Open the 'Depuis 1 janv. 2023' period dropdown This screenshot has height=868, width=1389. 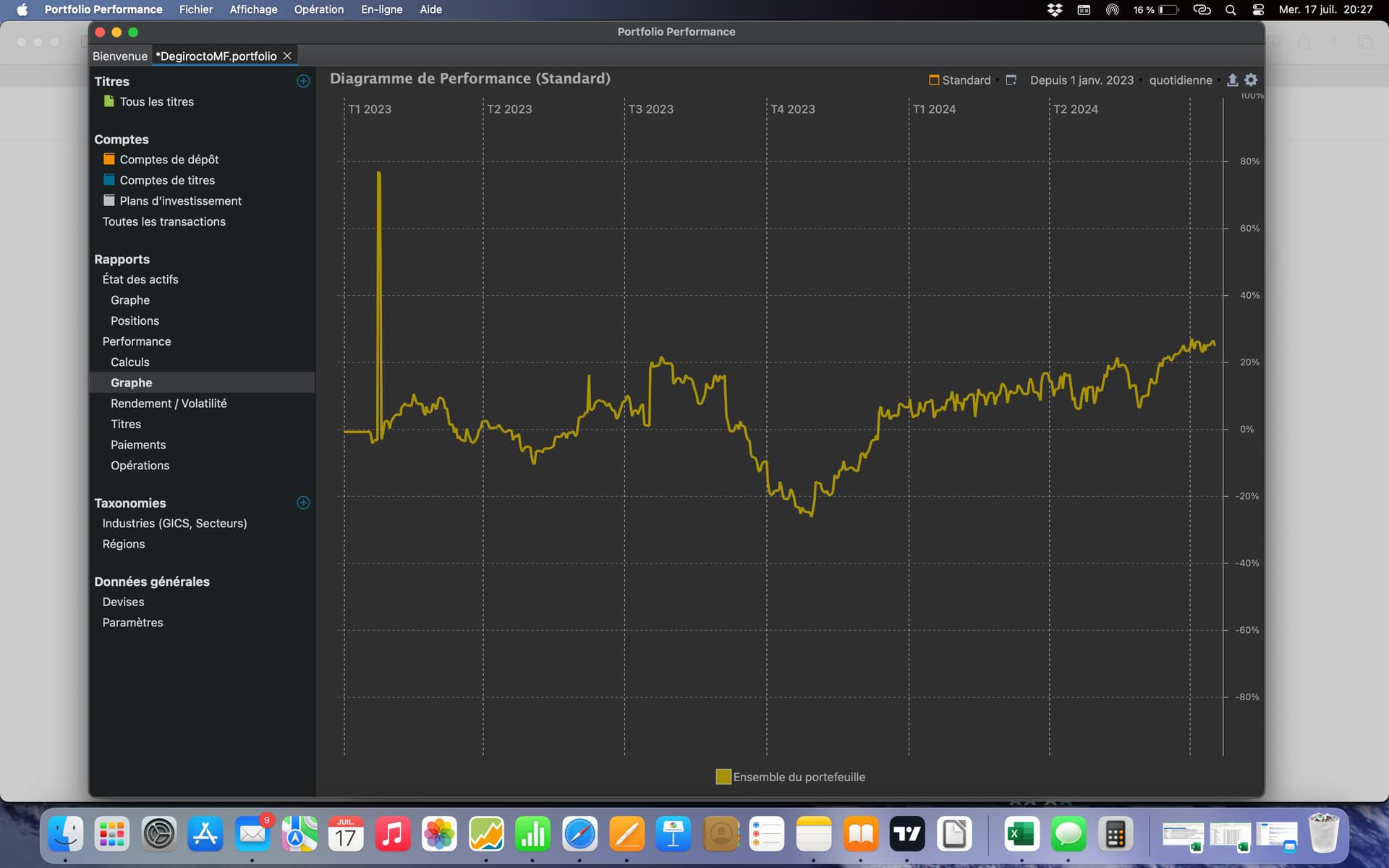point(1081,80)
